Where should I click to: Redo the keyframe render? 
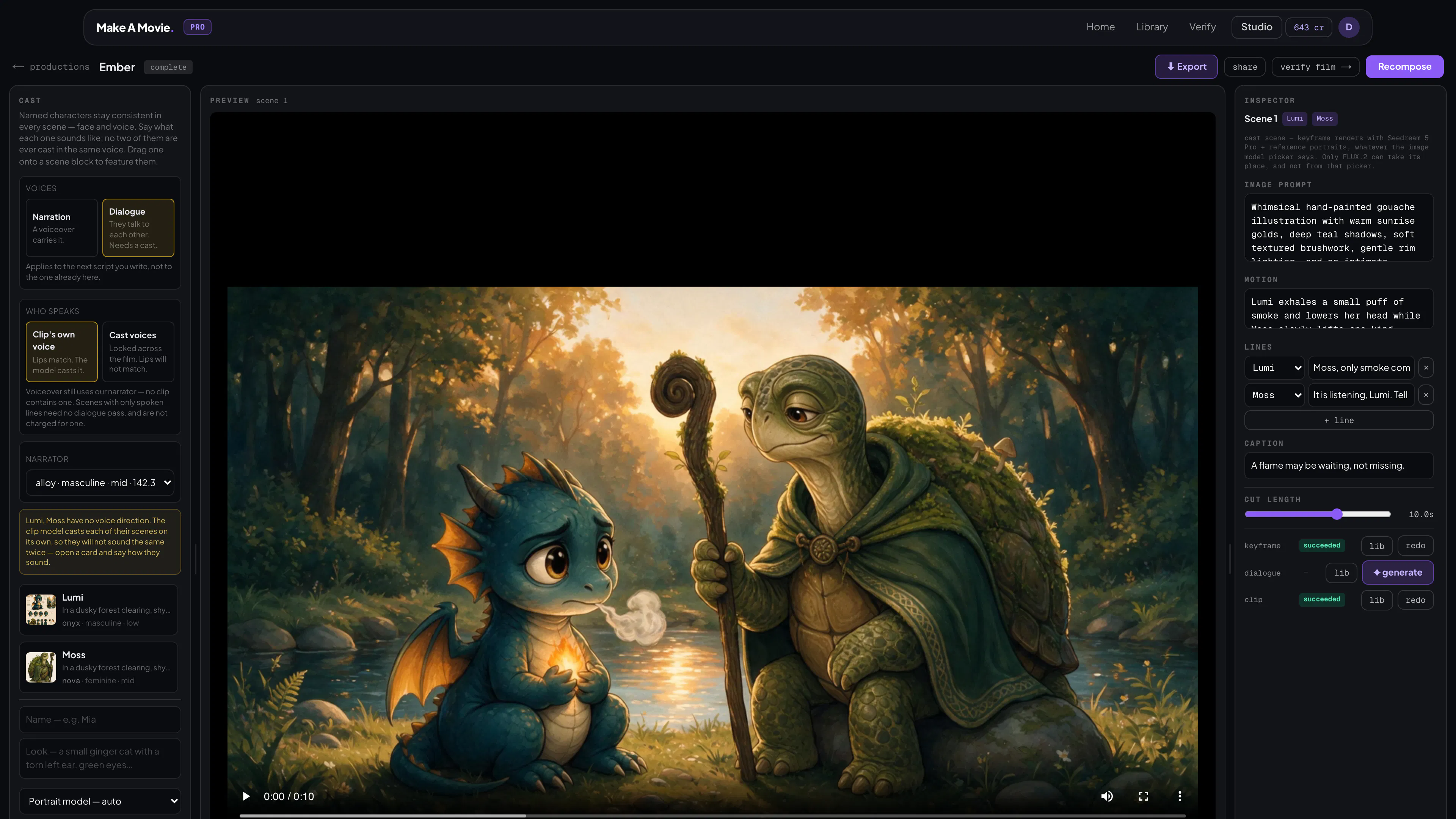(1415, 546)
